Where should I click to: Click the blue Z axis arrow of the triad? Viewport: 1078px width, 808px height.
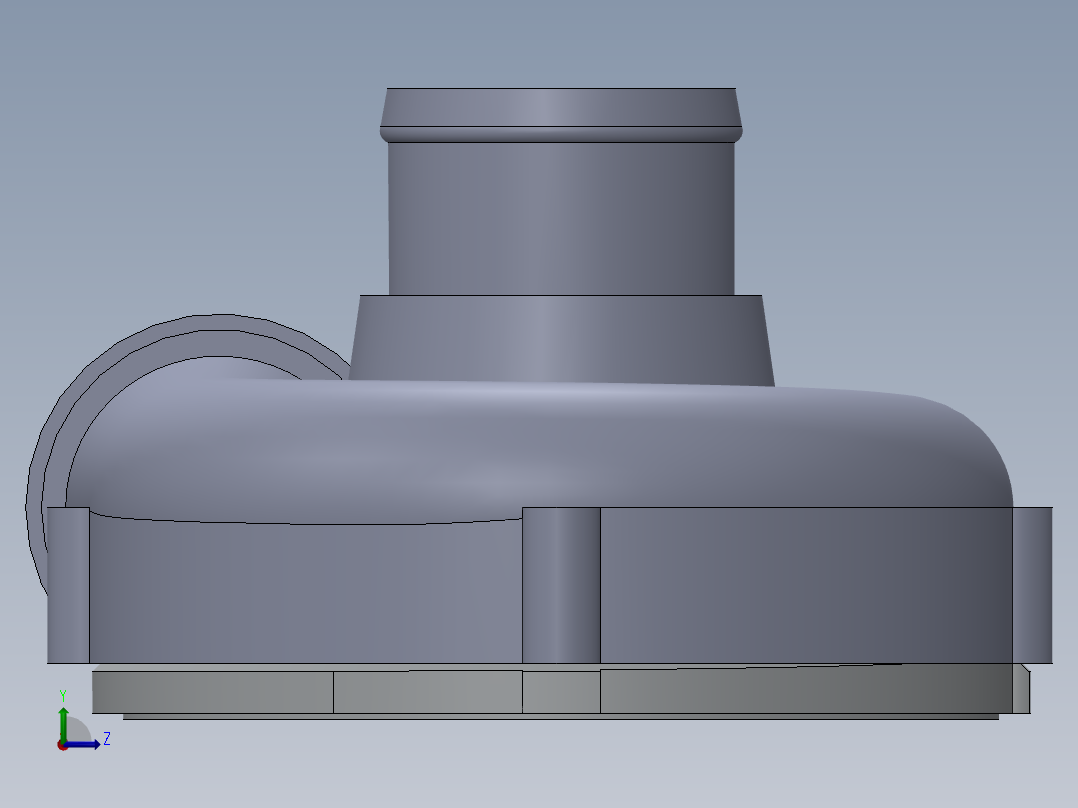click(x=83, y=744)
